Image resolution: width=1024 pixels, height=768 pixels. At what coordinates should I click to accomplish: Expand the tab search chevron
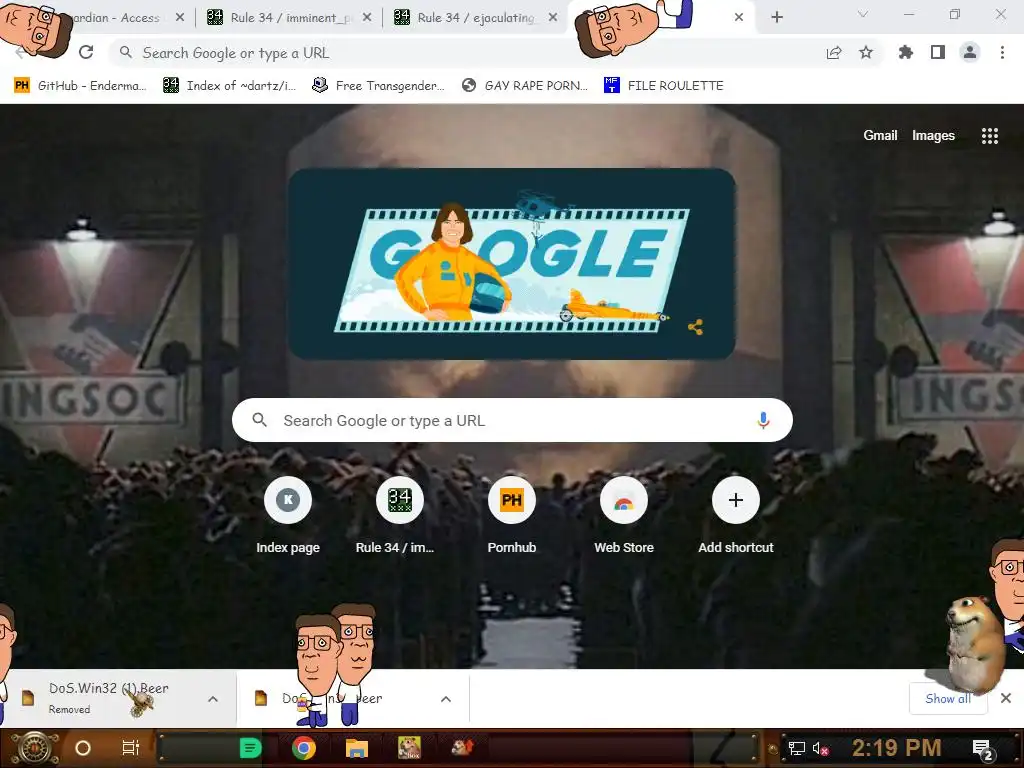(863, 14)
